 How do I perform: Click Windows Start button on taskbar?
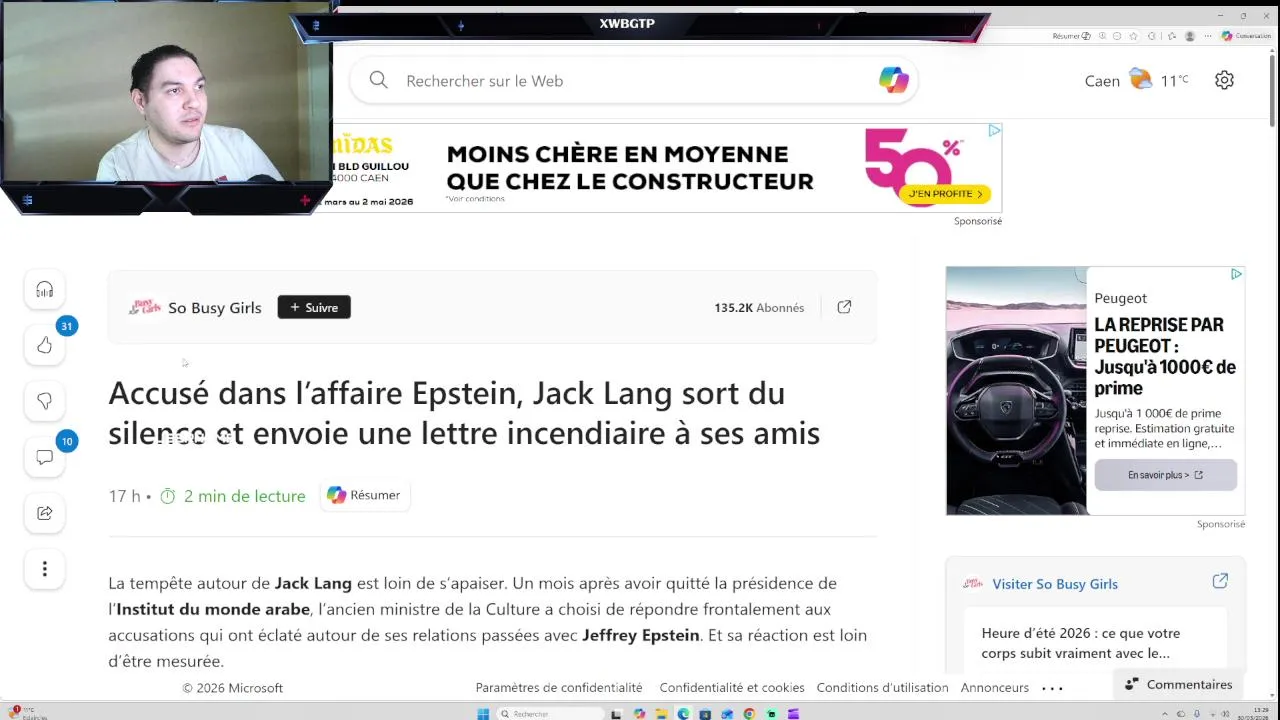click(x=483, y=714)
